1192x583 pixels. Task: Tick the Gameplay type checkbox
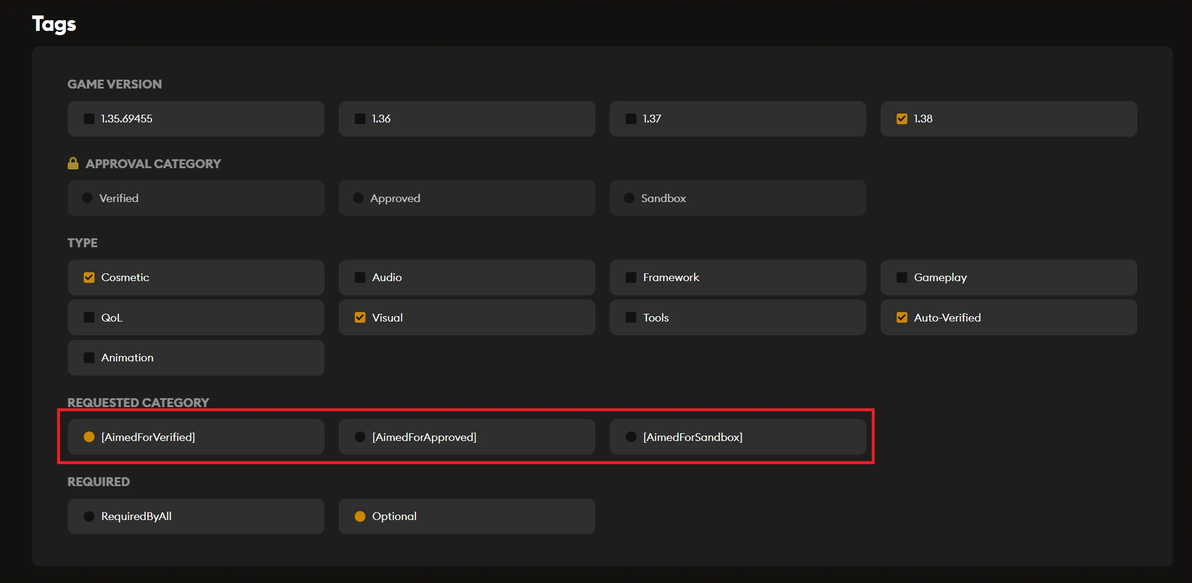pos(902,278)
